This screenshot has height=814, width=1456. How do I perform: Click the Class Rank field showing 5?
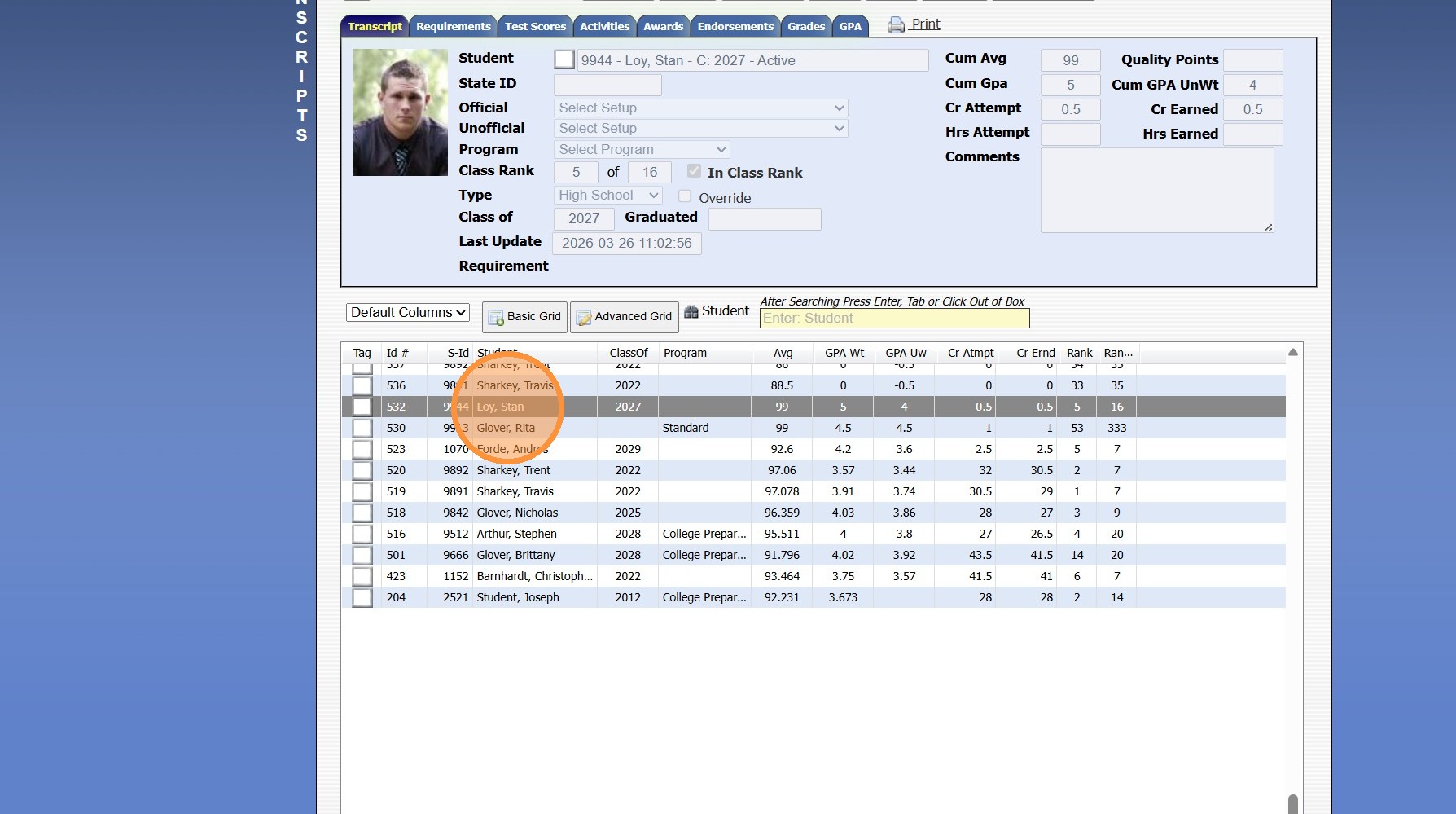point(576,172)
